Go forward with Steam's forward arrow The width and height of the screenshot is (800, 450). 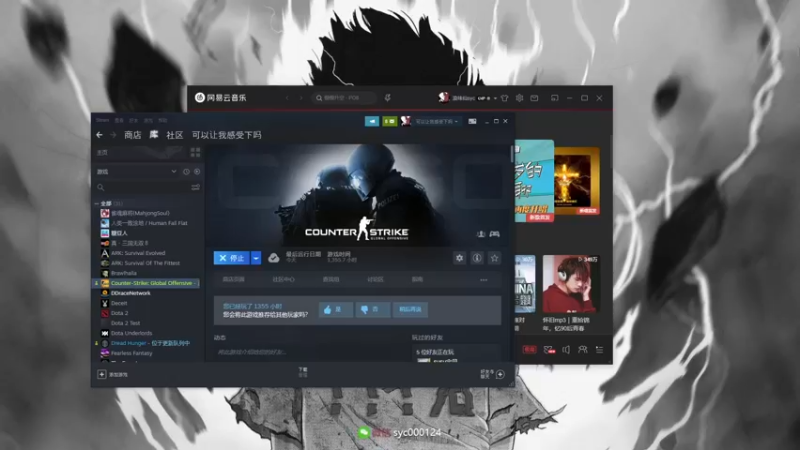point(113,135)
